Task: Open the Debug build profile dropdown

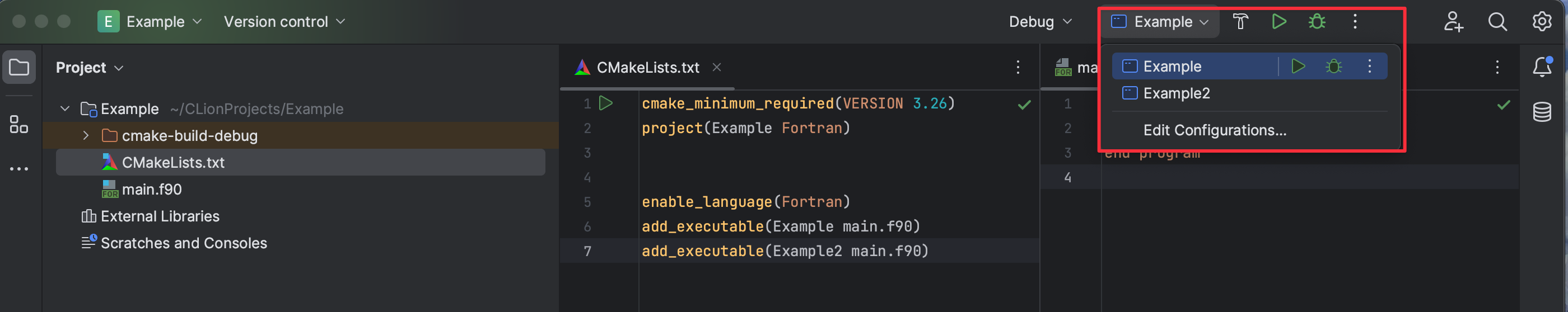Action: pos(1040,22)
